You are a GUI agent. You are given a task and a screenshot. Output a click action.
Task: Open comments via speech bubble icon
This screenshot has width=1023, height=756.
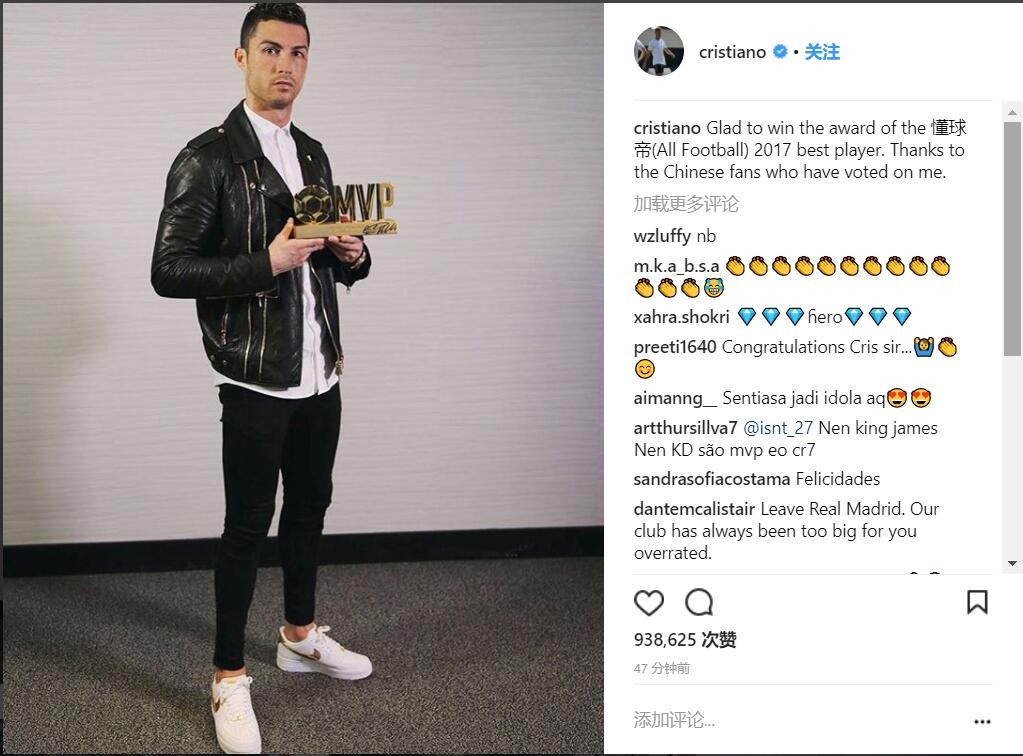coord(699,602)
